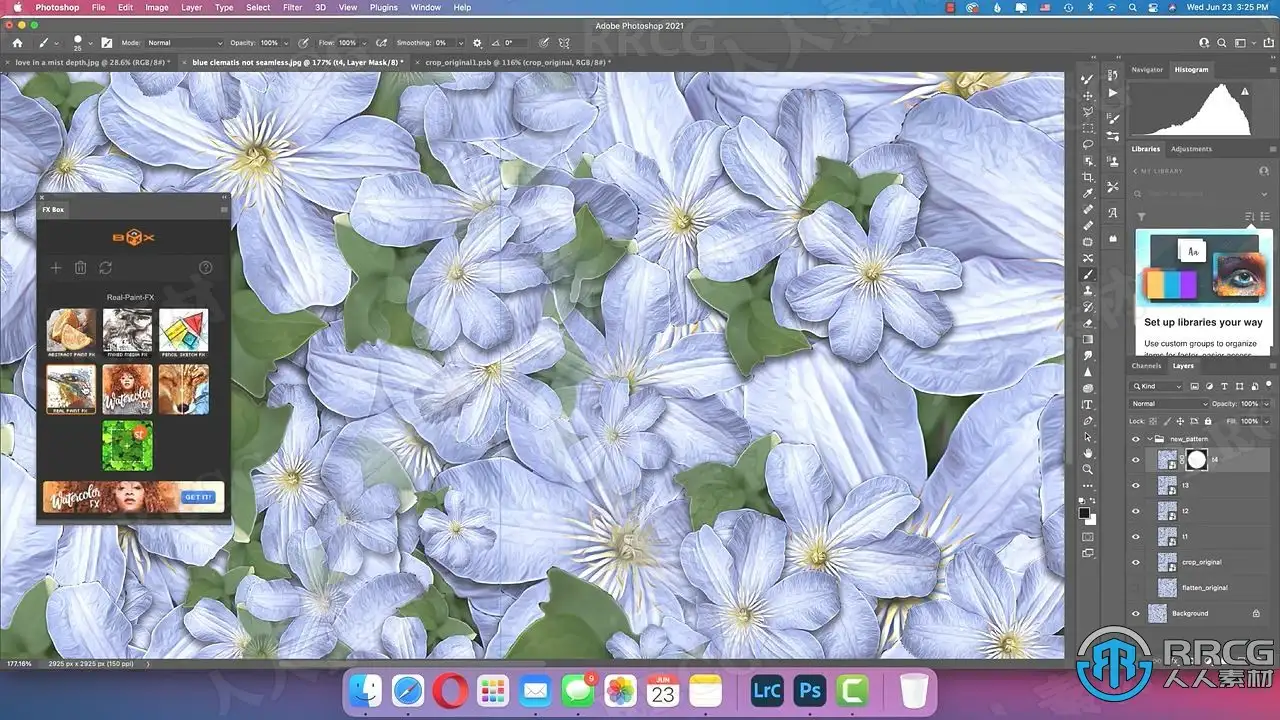Click the trash icon in FX Box
Image resolution: width=1280 pixels, height=720 pixels.
tap(81, 268)
